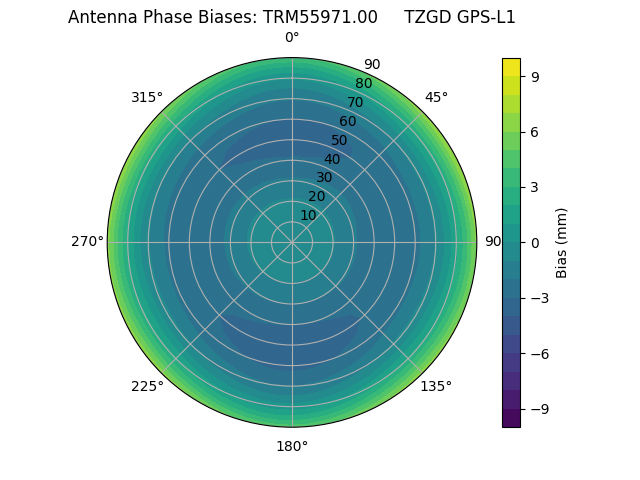This screenshot has width=640, height=480.
Task: Click the yellow top of the colorbar
Action: [511, 66]
